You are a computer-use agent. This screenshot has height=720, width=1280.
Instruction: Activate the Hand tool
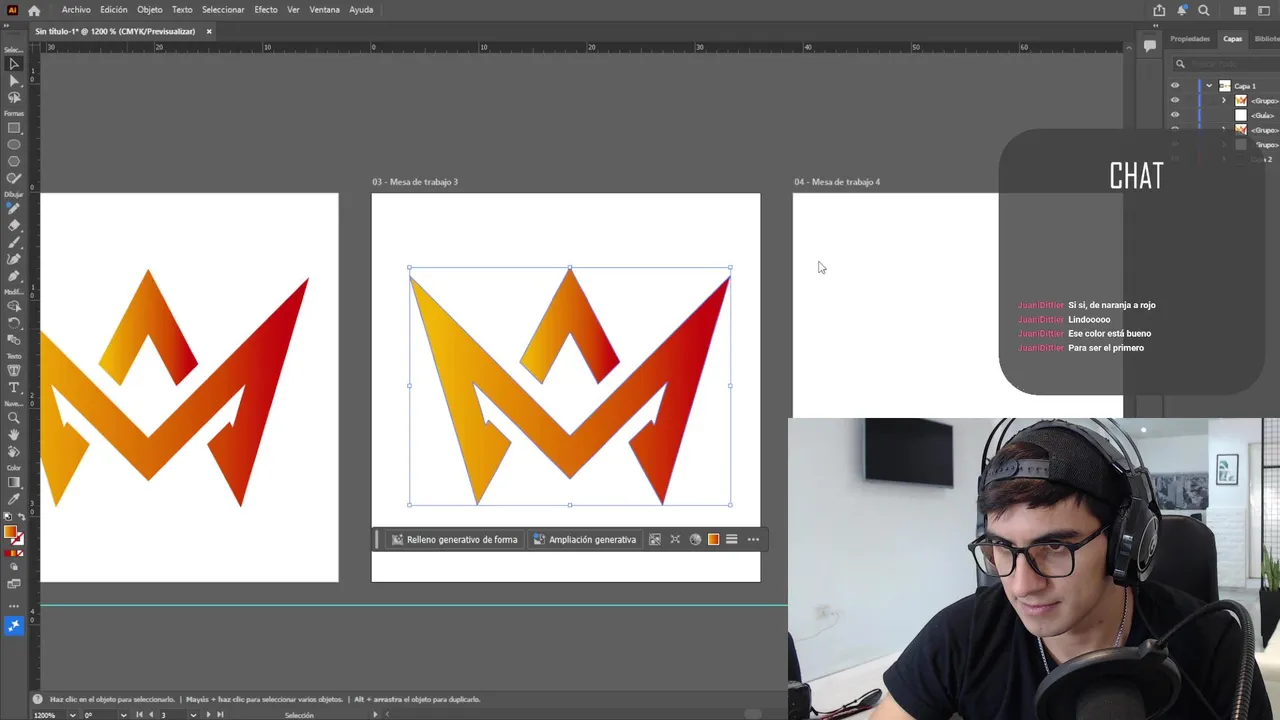(14, 435)
